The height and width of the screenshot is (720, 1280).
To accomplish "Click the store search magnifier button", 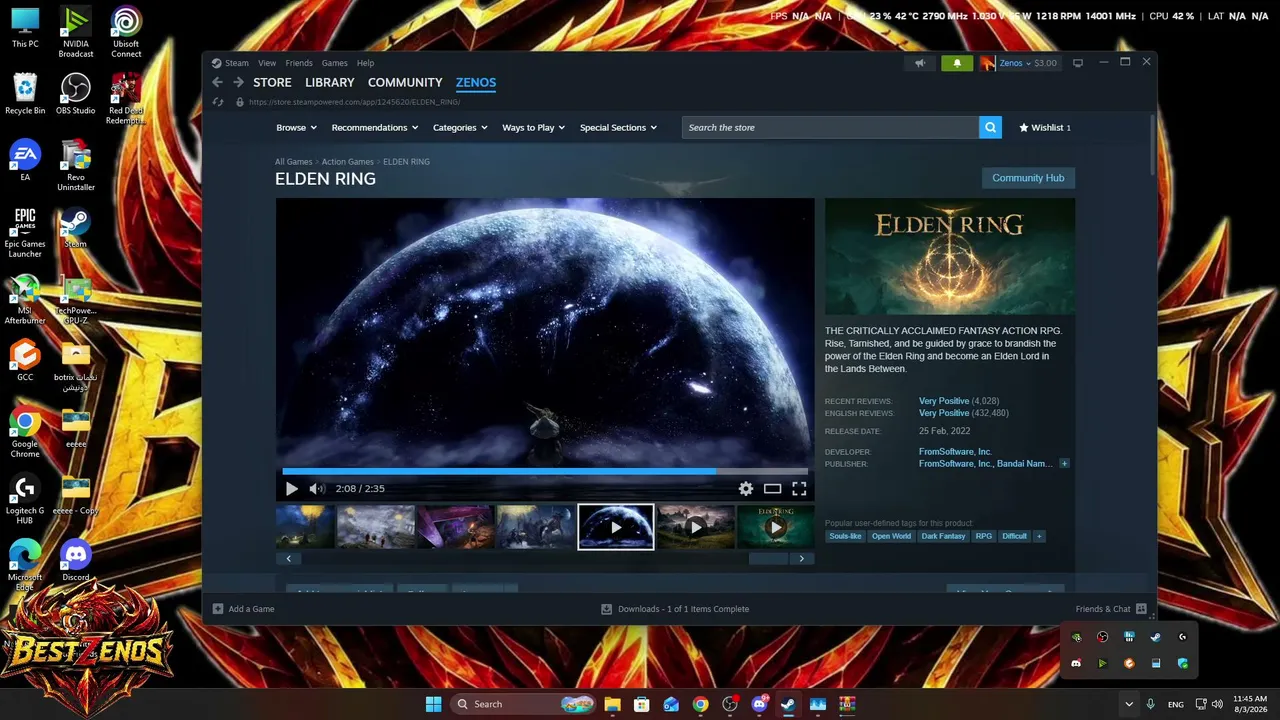I will pyautogui.click(x=990, y=128).
